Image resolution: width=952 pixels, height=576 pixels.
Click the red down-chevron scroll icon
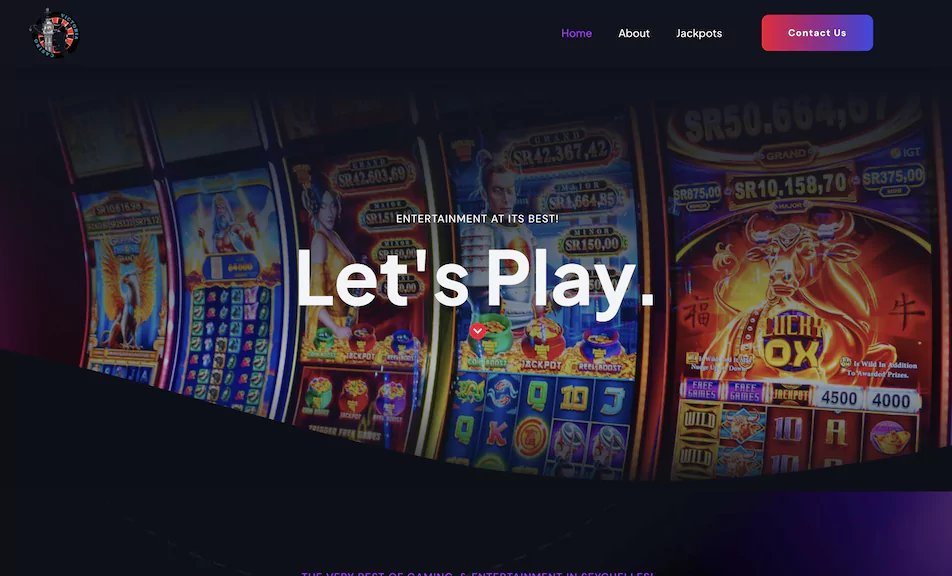click(477, 331)
